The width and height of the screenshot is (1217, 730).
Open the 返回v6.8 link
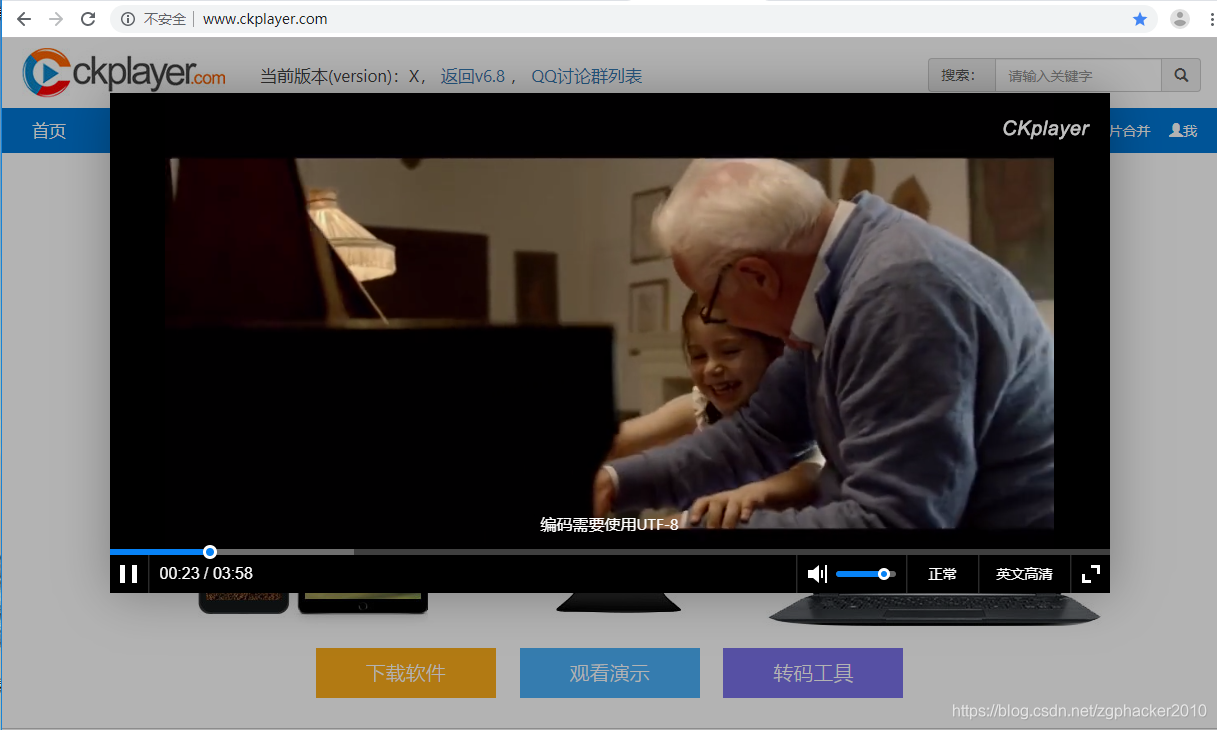pyautogui.click(x=473, y=76)
